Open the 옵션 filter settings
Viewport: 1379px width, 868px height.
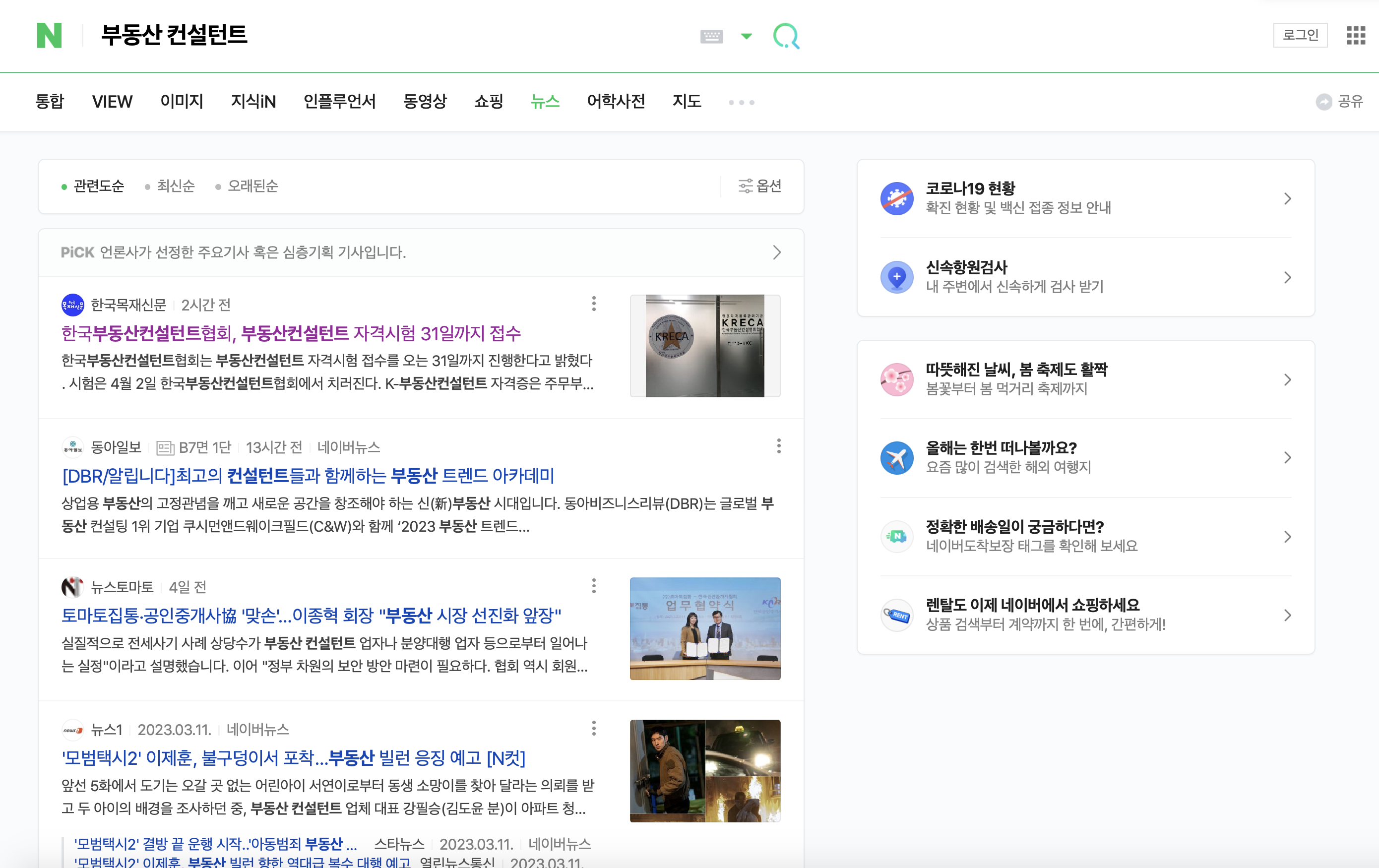click(x=760, y=186)
